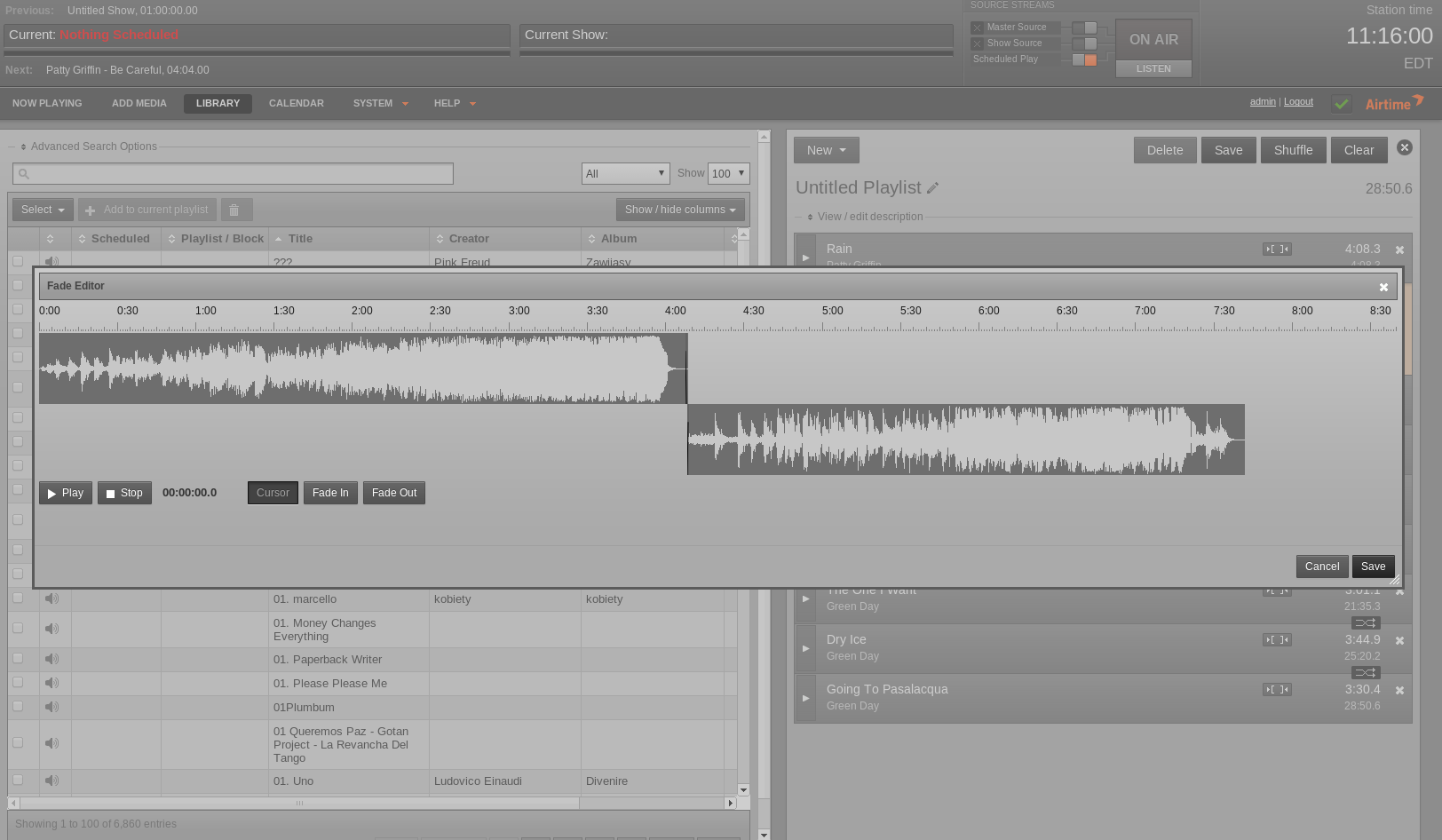Viewport: 1442px width, 840px height.
Task: Play The One I Want playlist item
Action: [x=805, y=601]
